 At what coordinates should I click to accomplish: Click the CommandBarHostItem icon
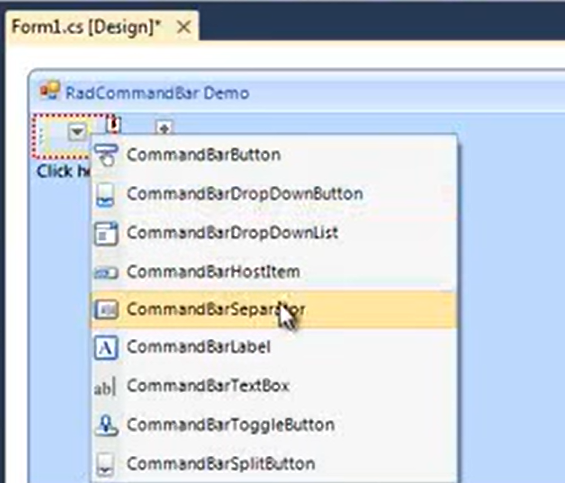tap(106, 273)
